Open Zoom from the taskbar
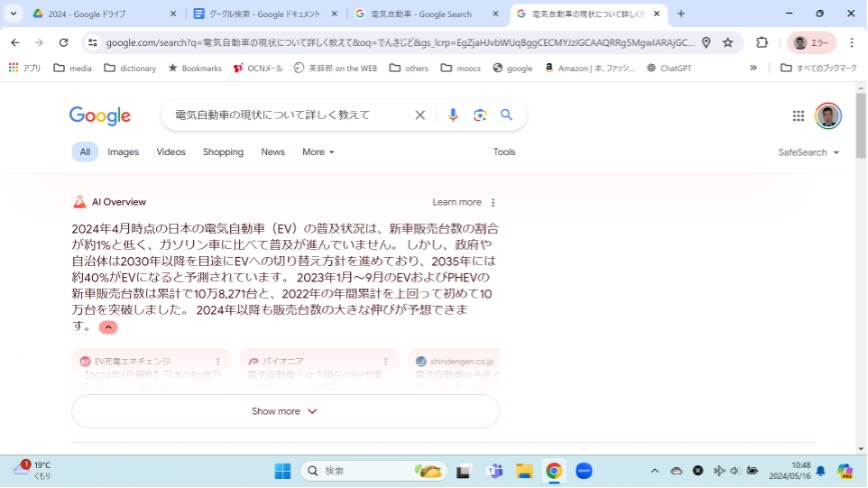Screen dimensions: 868x488 [x=584, y=471]
